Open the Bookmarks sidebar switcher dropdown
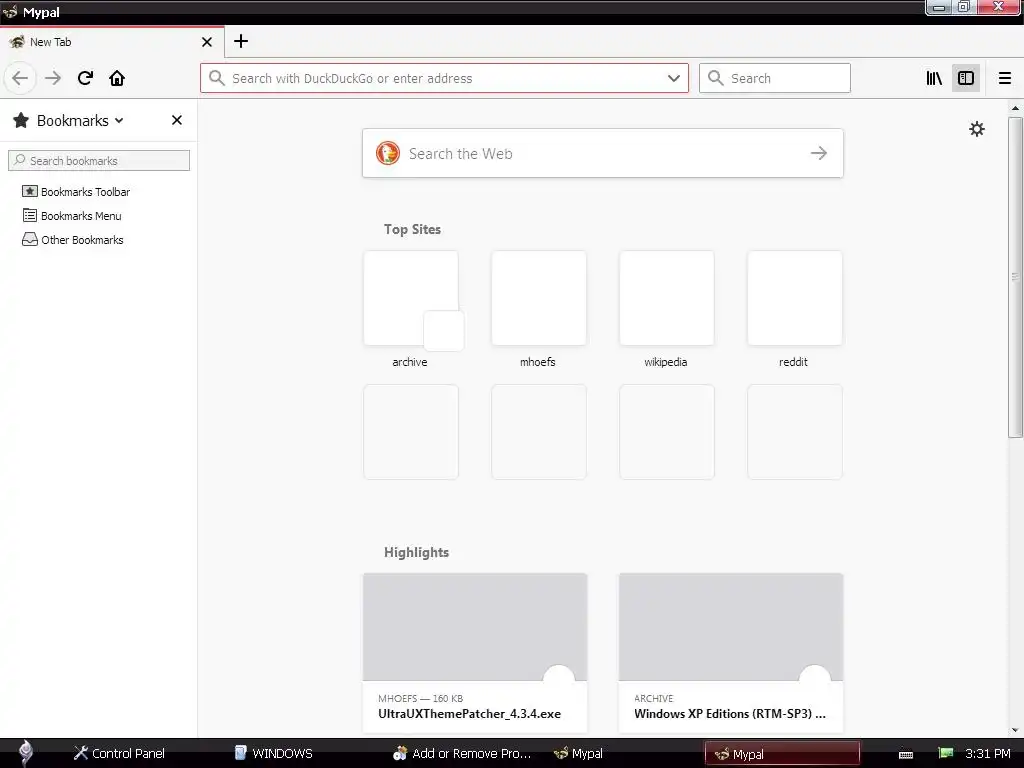1024x768 pixels. pos(80,121)
